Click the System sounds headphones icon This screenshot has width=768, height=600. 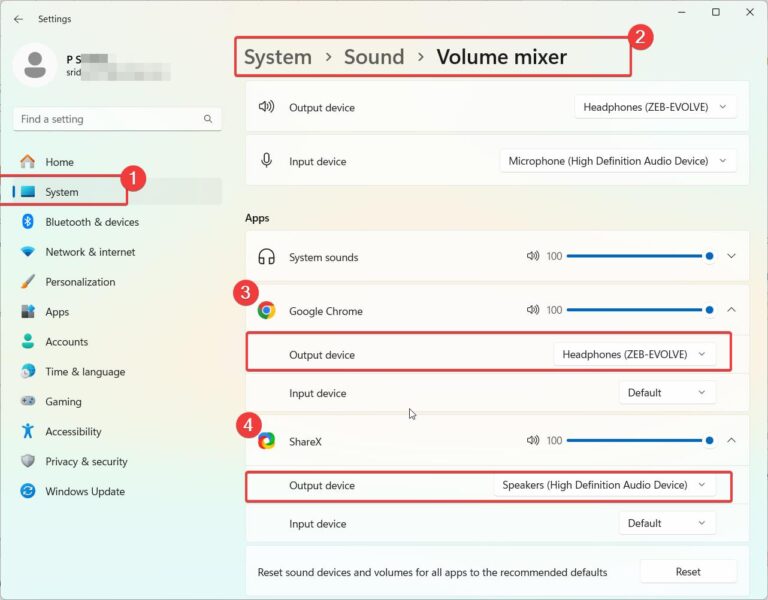click(266, 257)
